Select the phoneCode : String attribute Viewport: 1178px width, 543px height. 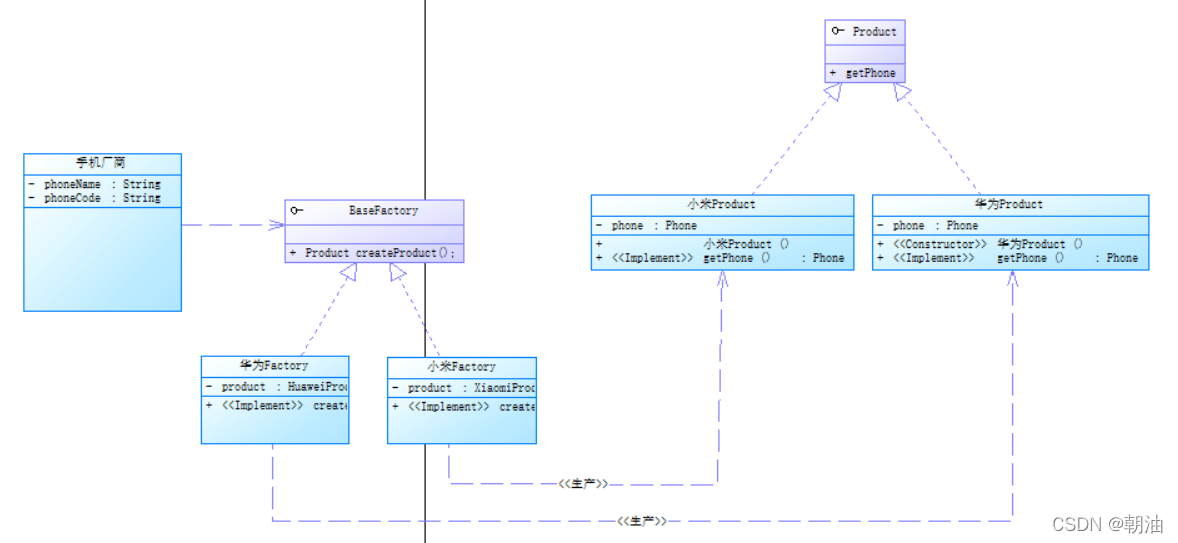click(95, 198)
